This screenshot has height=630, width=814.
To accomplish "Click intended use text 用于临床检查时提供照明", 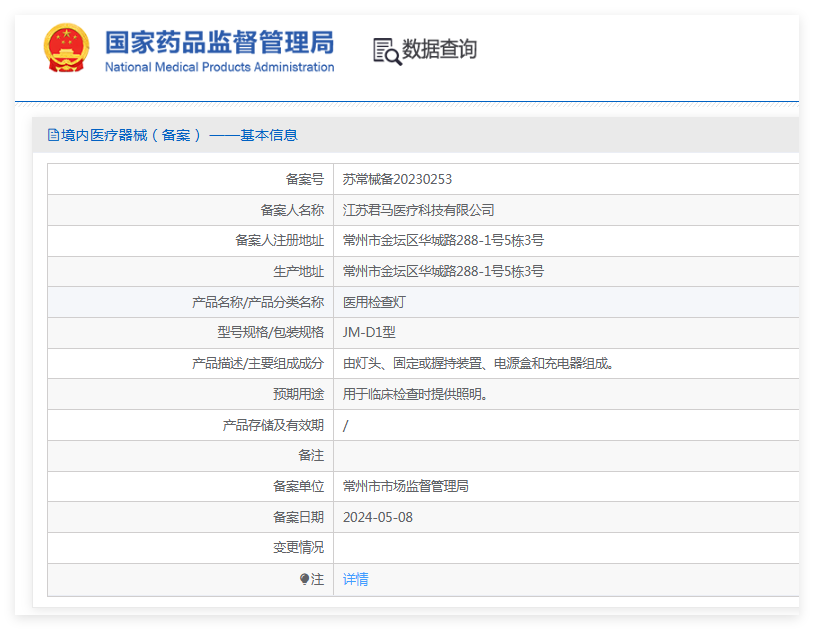I will [416, 394].
